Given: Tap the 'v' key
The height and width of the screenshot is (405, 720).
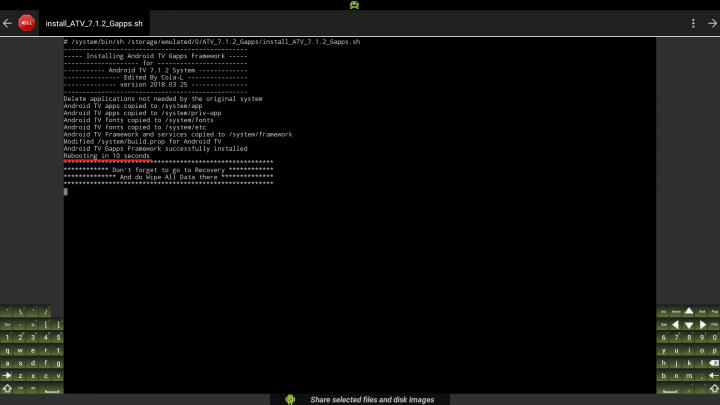Looking at the screenshot, I should 58,376.
